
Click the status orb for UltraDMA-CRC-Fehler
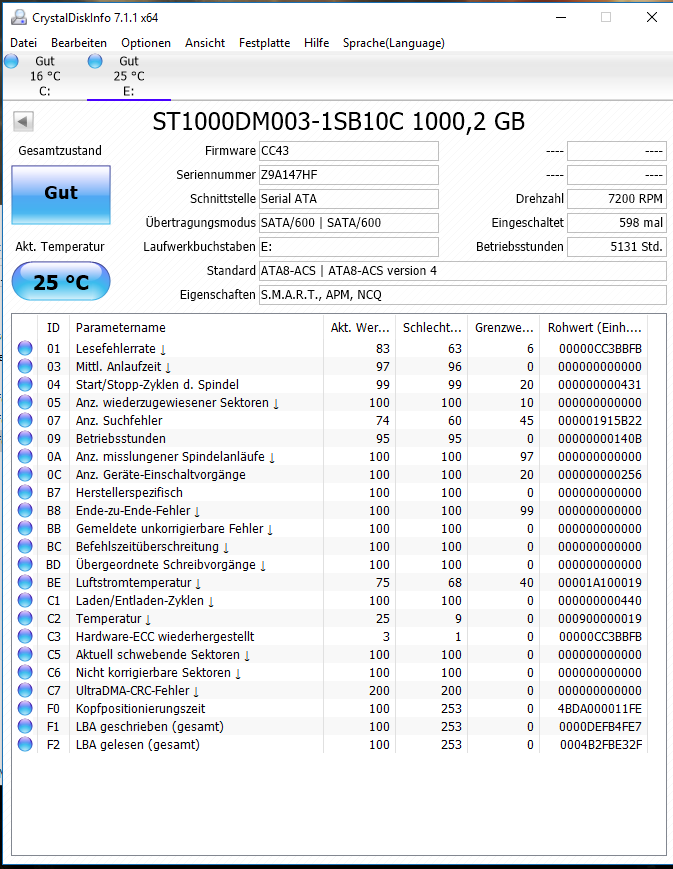(x=25, y=691)
